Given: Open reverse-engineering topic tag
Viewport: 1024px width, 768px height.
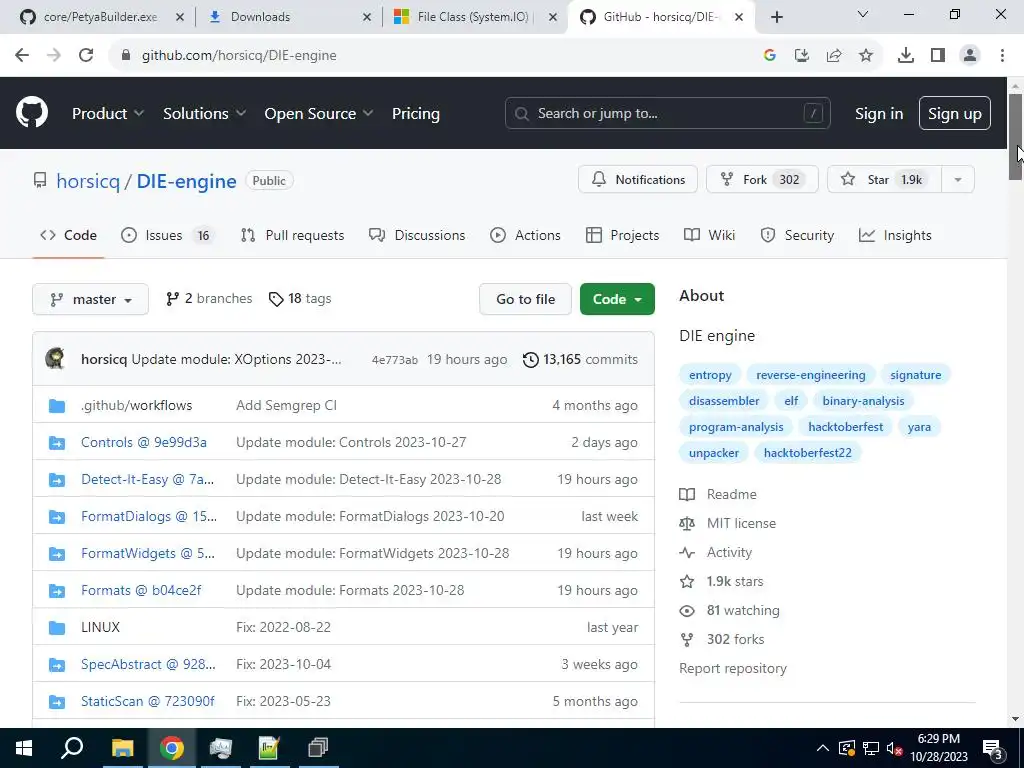Looking at the screenshot, I should (x=810, y=375).
